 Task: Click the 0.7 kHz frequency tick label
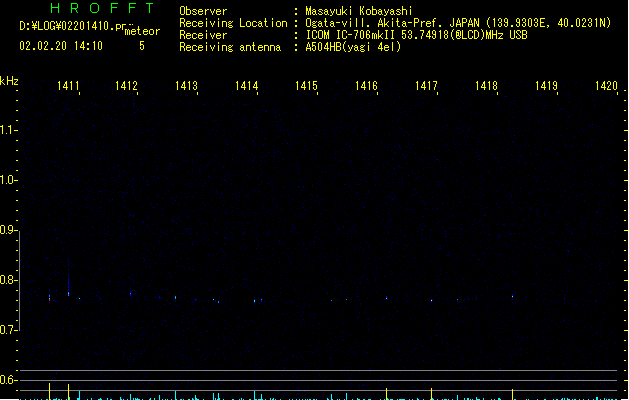[x=8, y=330]
